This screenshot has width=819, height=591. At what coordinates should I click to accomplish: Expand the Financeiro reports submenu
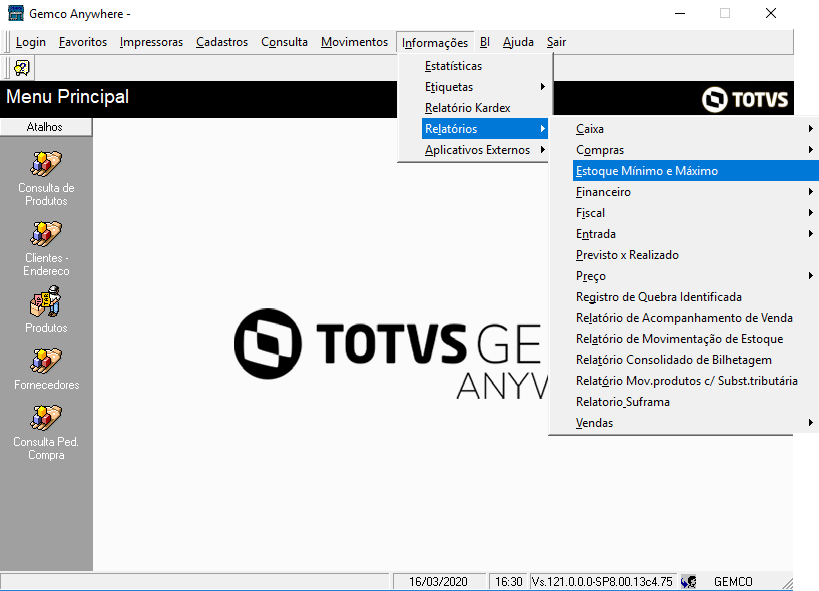695,192
